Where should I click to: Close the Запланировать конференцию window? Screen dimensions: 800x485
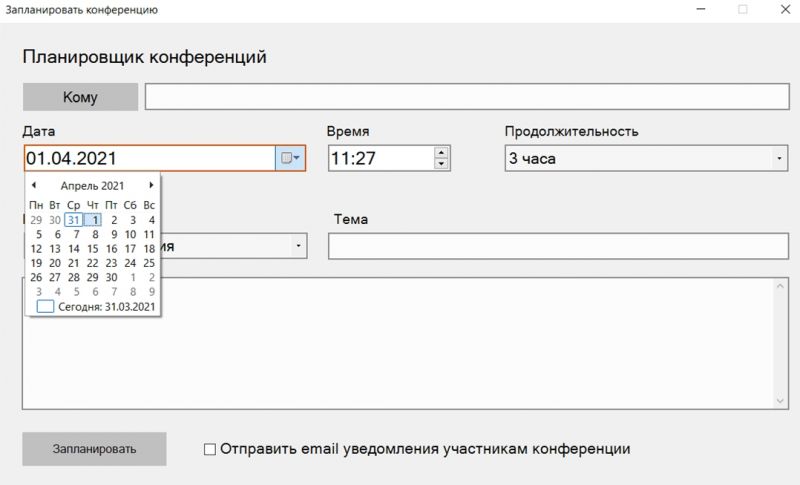point(785,9)
